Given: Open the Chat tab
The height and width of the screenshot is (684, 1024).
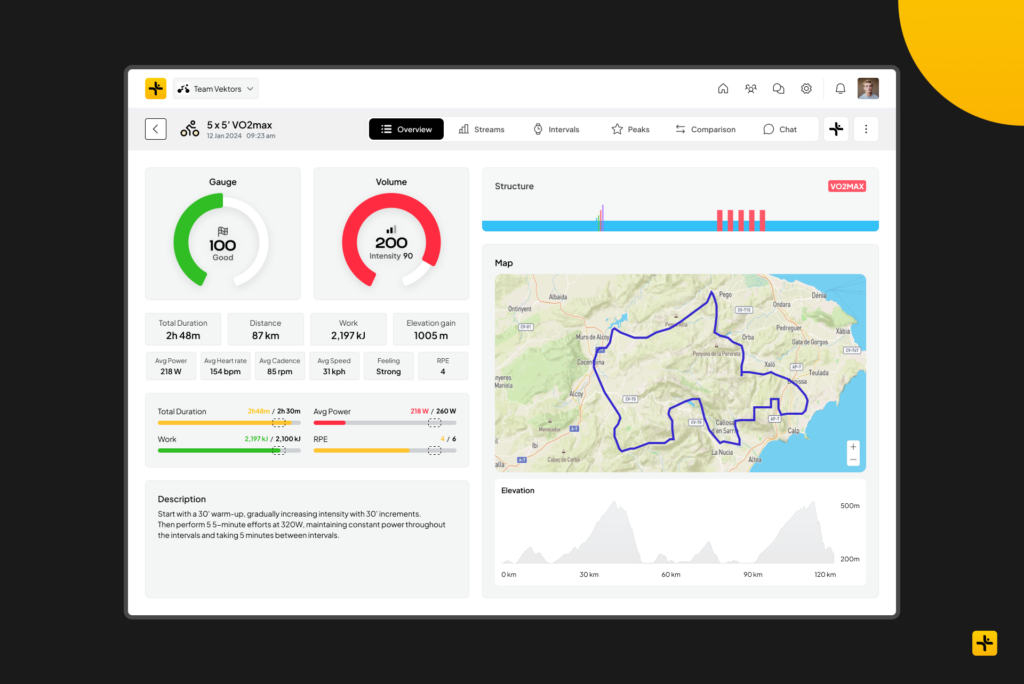Looking at the screenshot, I should [x=780, y=129].
